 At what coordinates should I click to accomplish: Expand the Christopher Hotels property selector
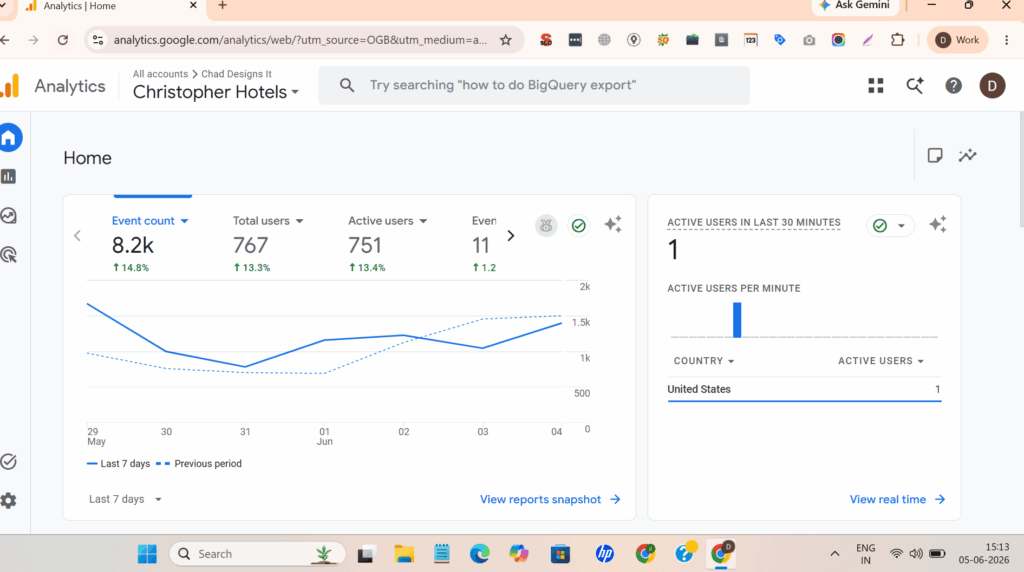pos(216,92)
